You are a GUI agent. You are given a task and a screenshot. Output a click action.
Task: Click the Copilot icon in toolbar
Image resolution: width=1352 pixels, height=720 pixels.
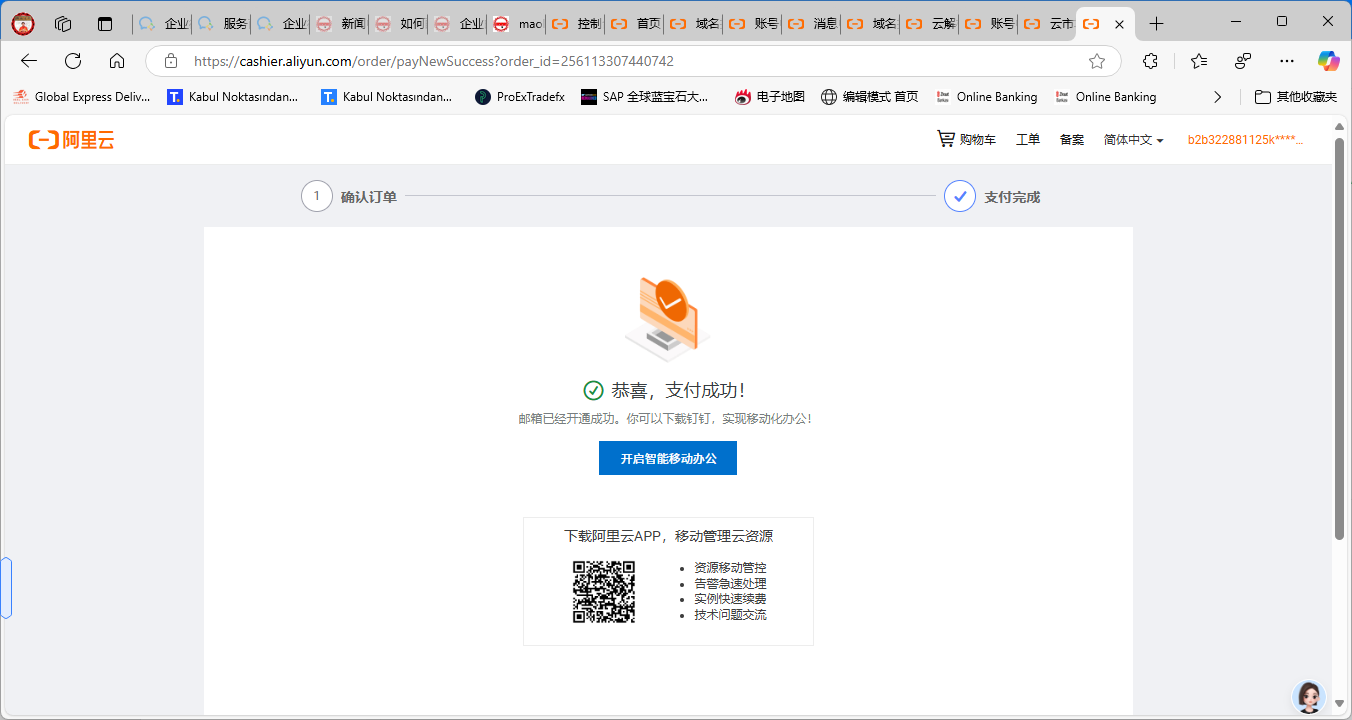coord(1328,61)
